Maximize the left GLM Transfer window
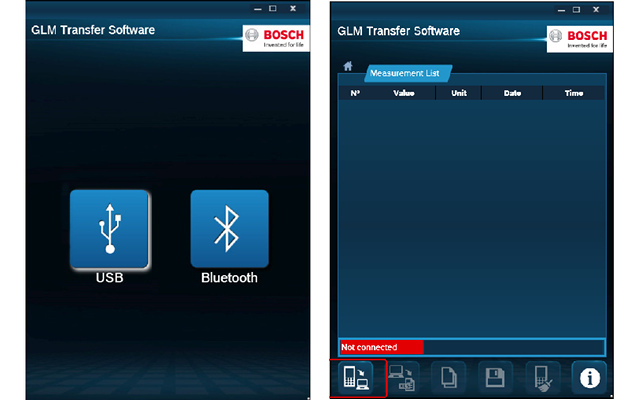 (x=273, y=8)
